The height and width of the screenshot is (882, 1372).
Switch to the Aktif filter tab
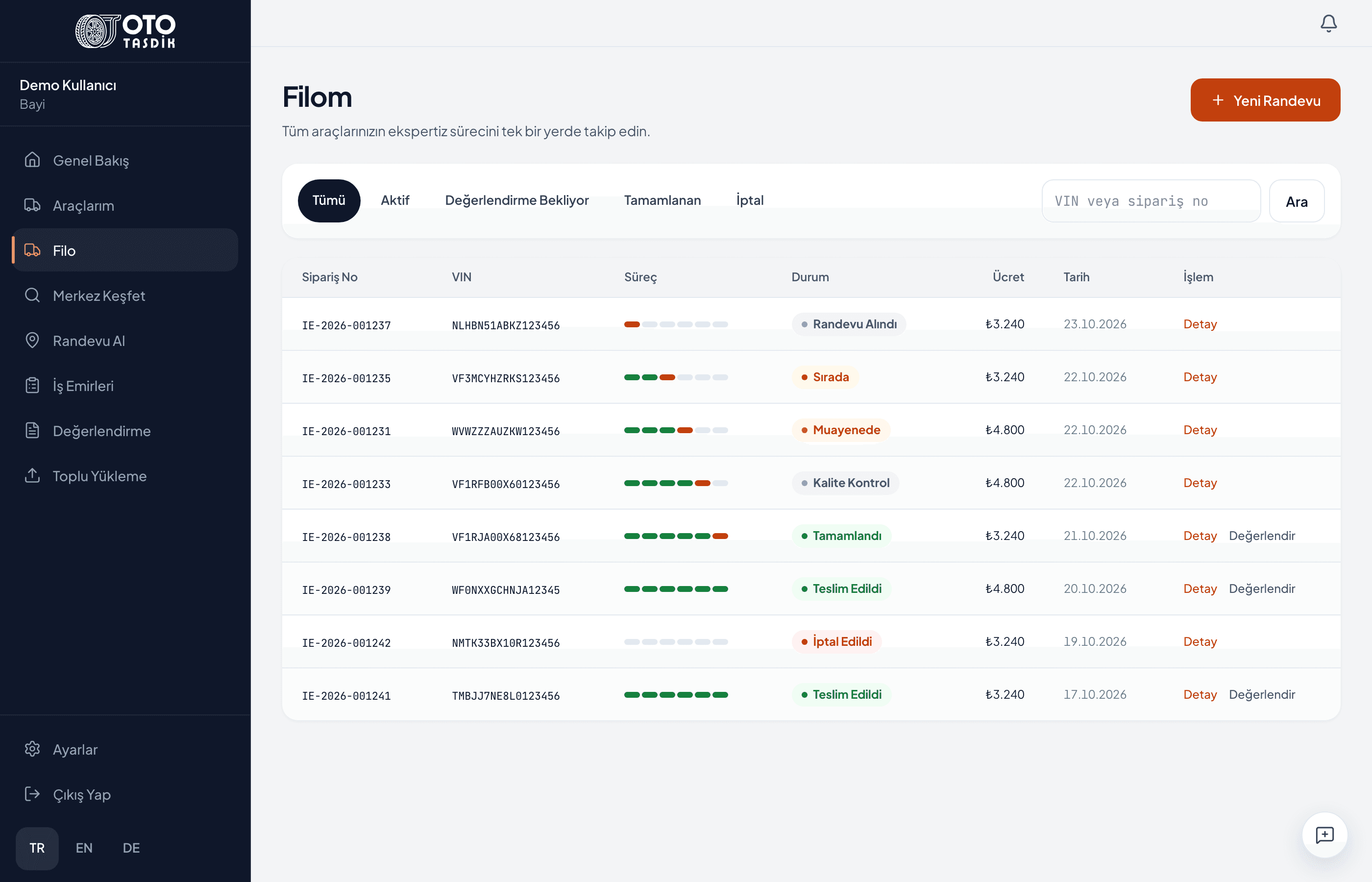[x=395, y=200]
